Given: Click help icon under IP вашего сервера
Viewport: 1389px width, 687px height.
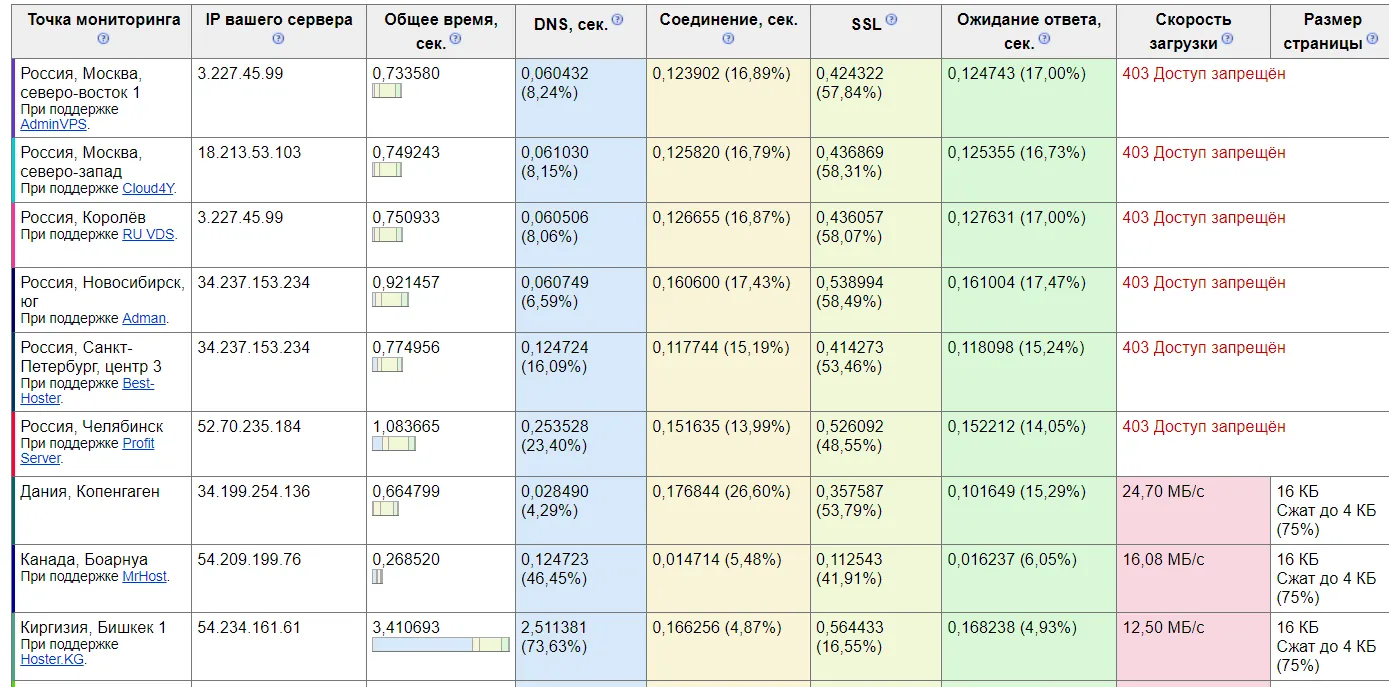Looking at the screenshot, I should tap(278, 39).
